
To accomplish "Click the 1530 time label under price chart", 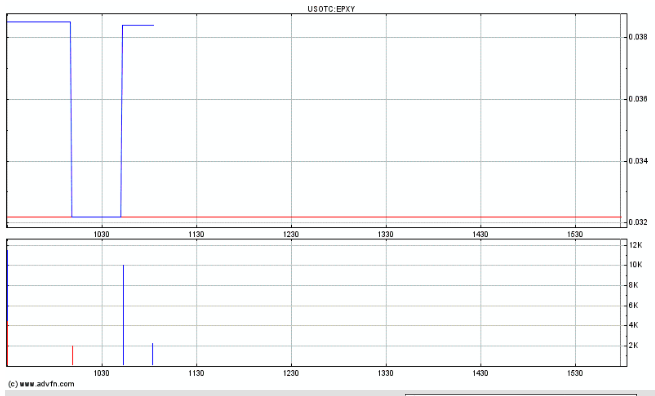I will (x=575, y=234).
